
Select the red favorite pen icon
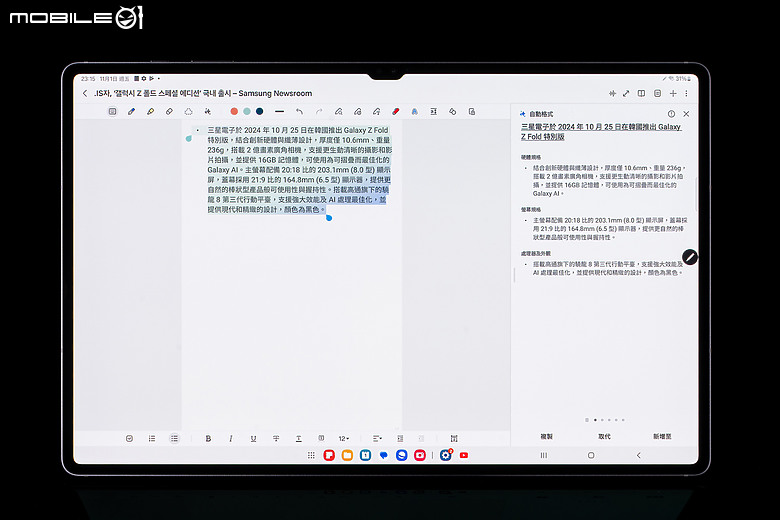(395, 111)
